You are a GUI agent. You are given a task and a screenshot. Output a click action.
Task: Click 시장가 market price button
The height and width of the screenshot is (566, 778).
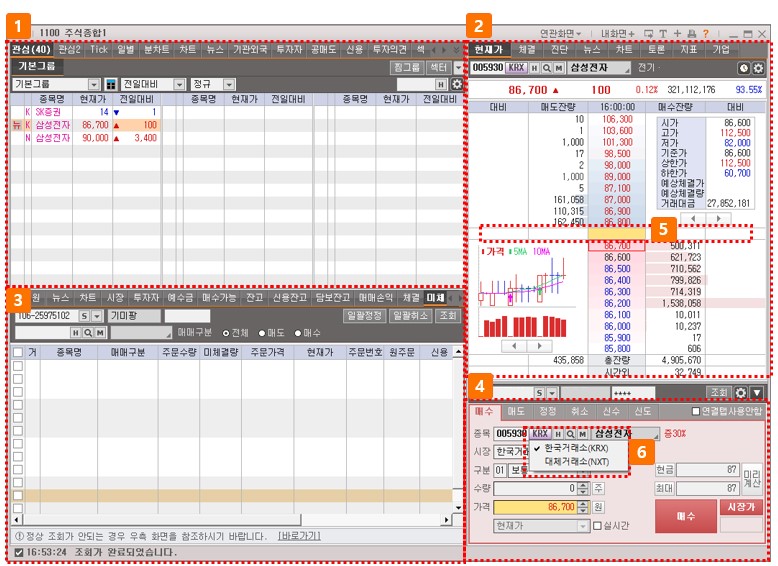[741, 507]
